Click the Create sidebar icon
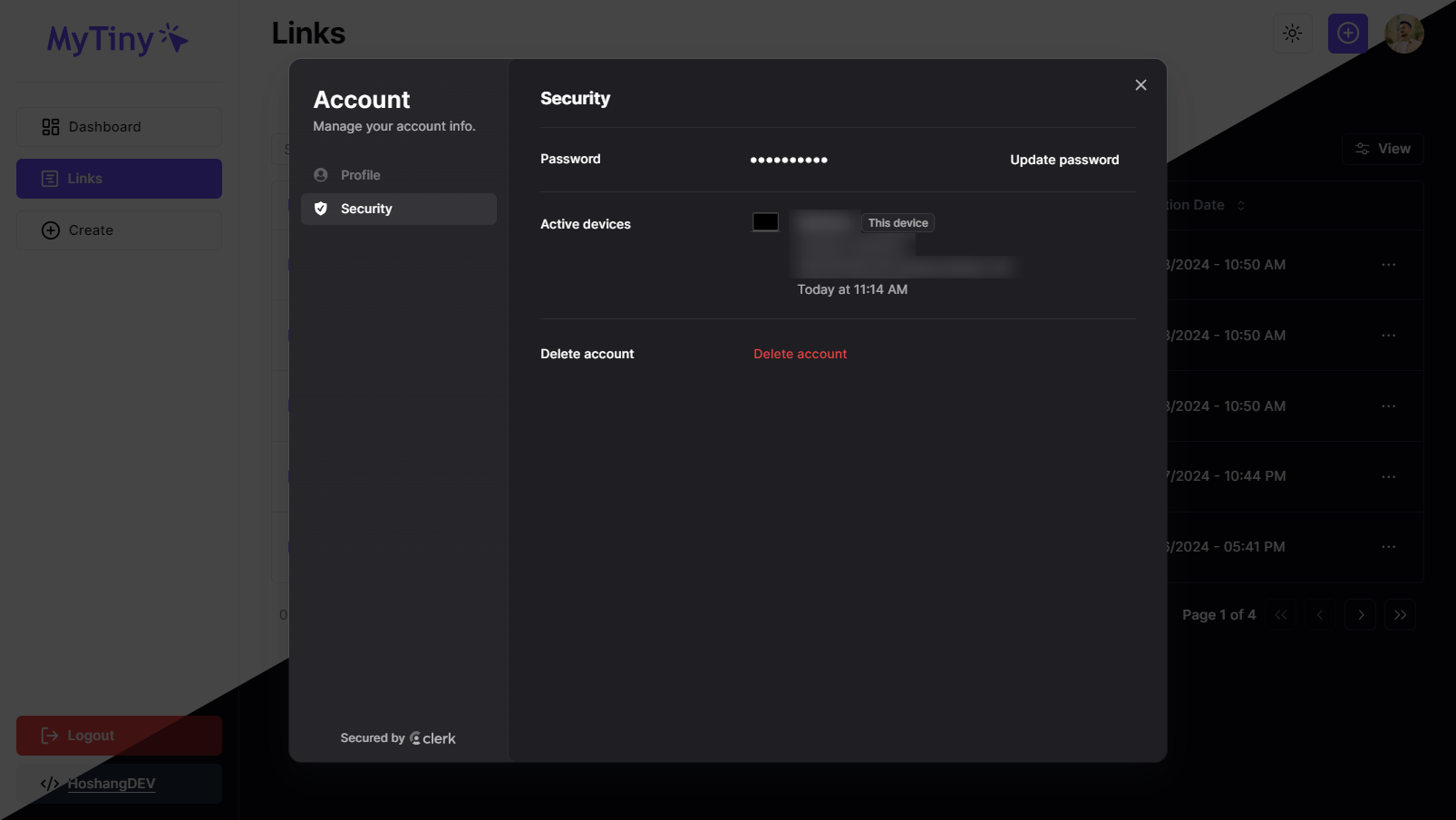The width and height of the screenshot is (1456, 820). 50,229
